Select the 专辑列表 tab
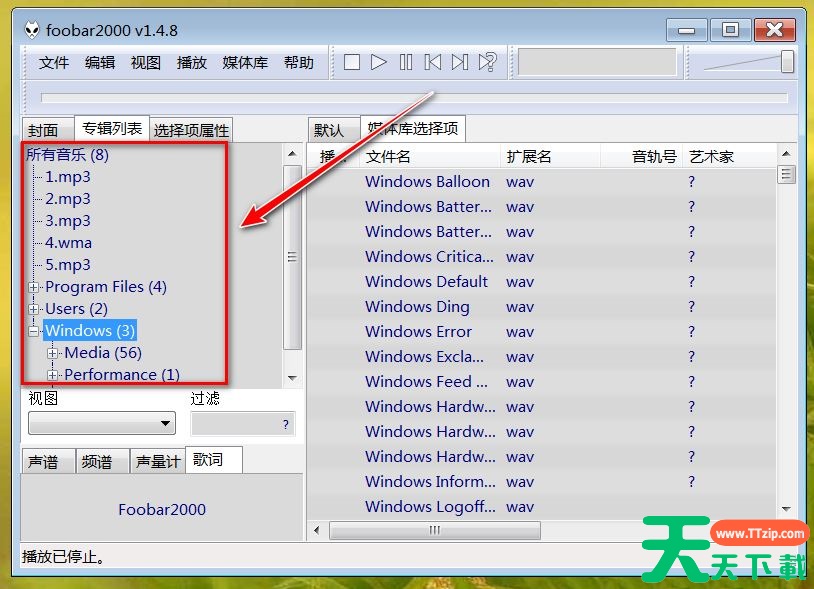This screenshot has height=589, width=814. tap(112, 128)
